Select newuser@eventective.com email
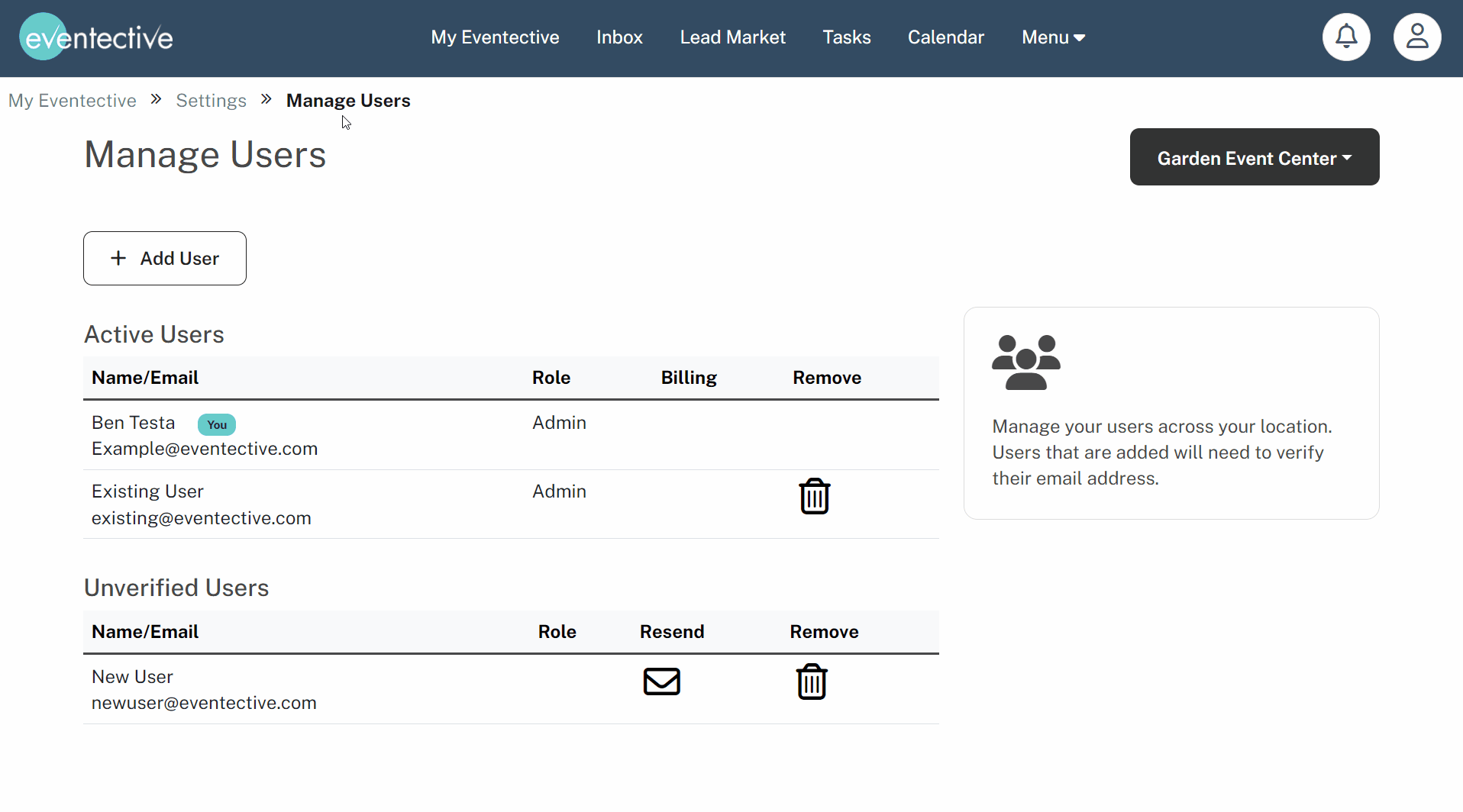 tap(204, 703)
